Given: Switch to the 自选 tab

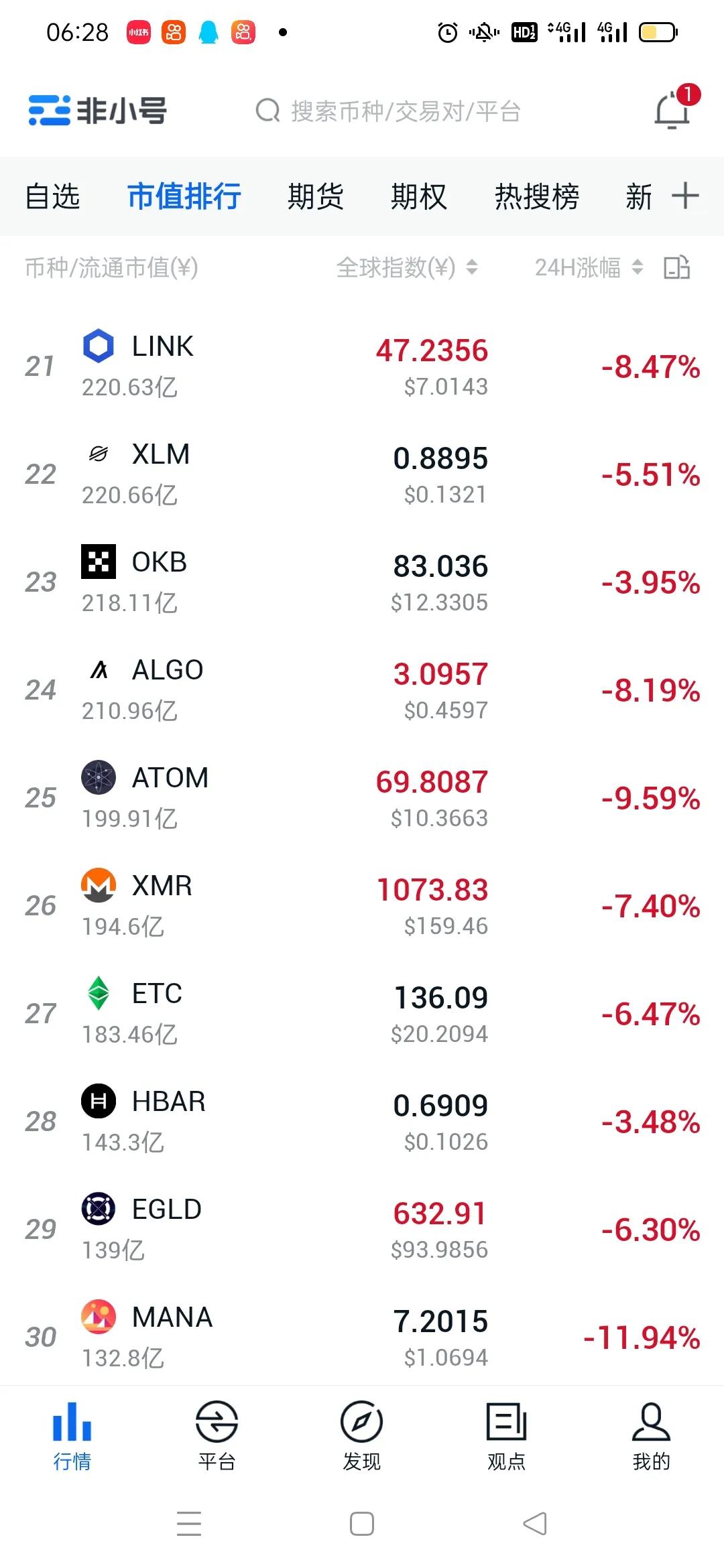Looking at the screenshot, I should [52, 196].
